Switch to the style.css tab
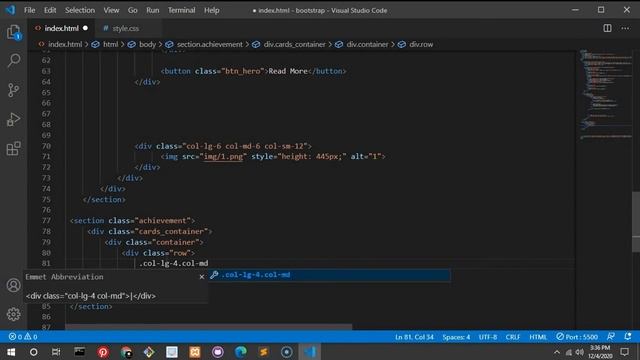The width and height of the screenshot is (640, 360). tap(125, 28)
